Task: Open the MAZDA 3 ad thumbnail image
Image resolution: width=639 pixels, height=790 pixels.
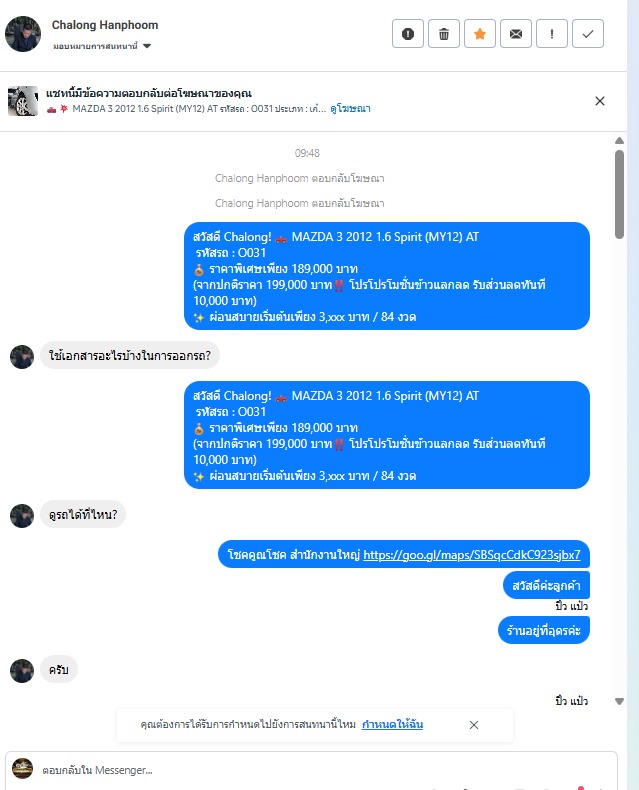Action: click(x=23, y=101)
